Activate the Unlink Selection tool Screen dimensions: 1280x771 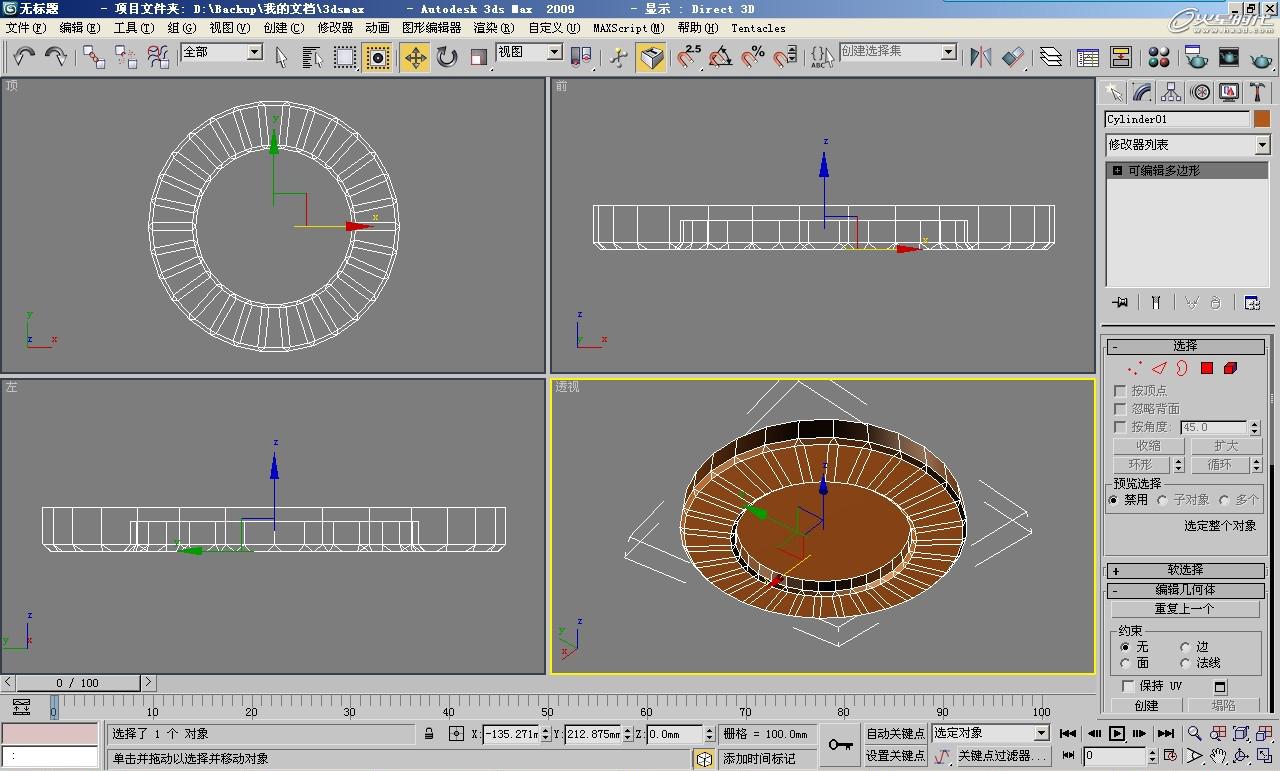(x=126, y=57)
